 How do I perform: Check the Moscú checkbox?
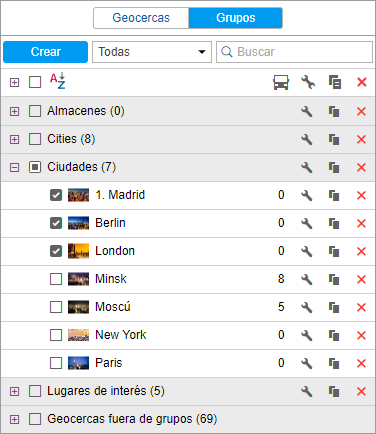(56, 307)
